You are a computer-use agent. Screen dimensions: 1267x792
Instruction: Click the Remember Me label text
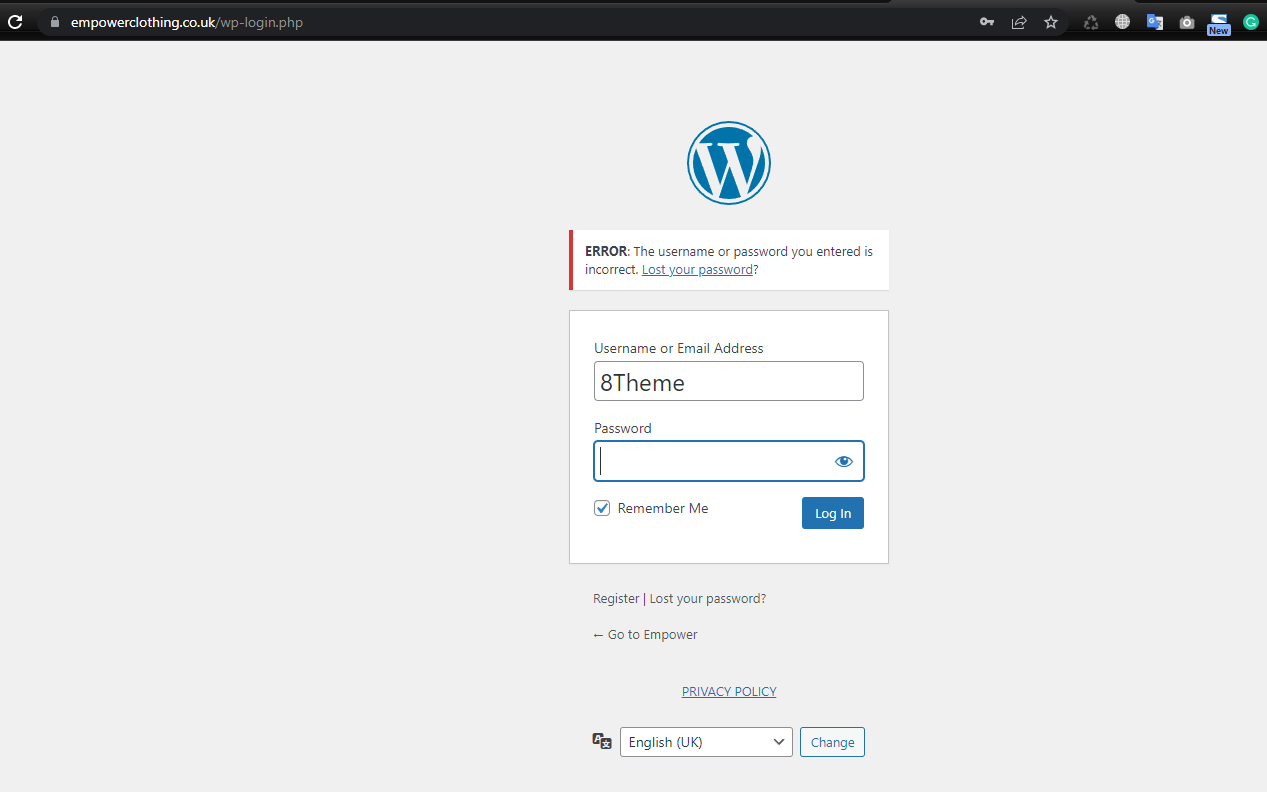click(x=663, y=508)
